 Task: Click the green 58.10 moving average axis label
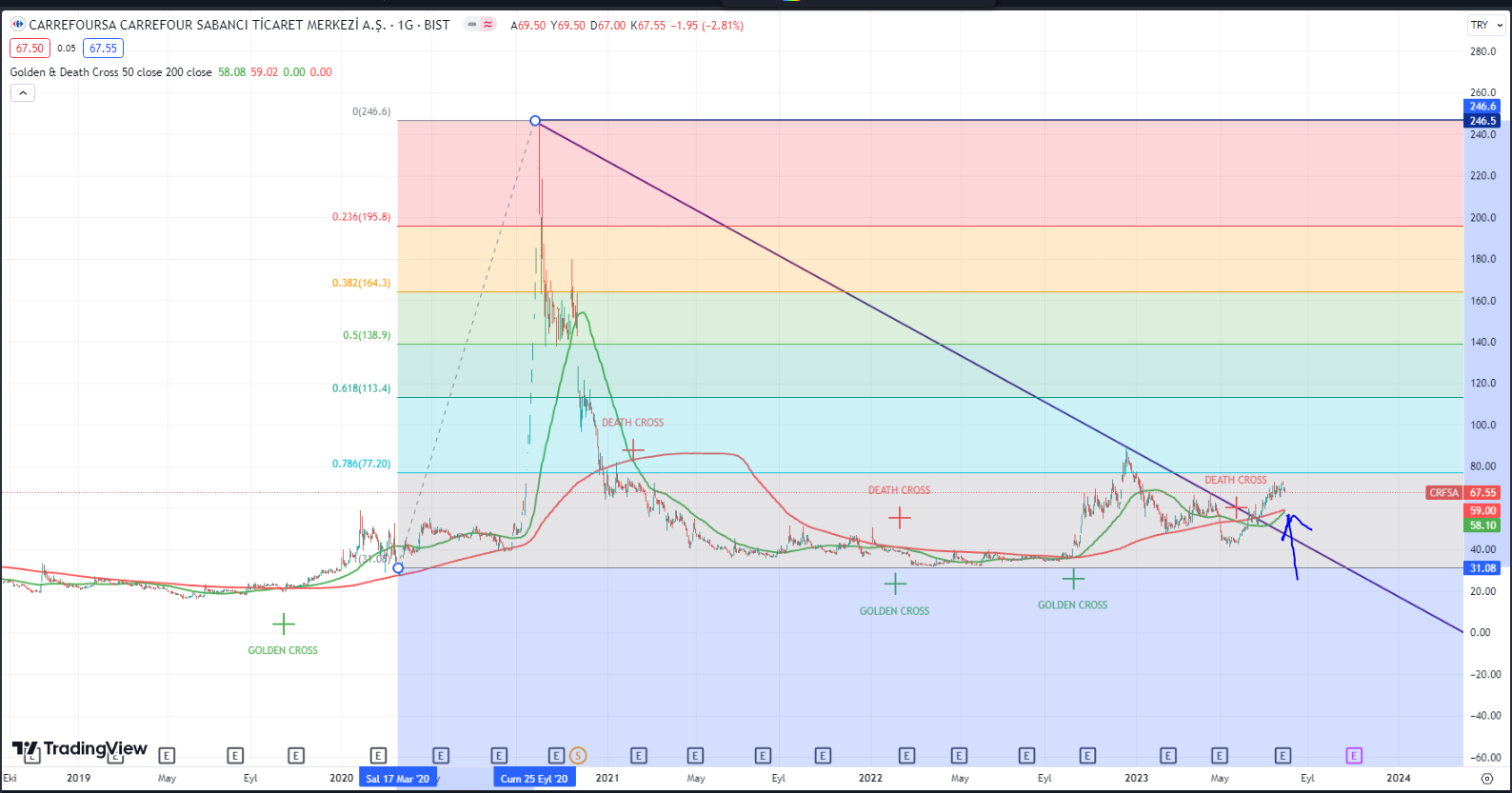pos(1482,525)
